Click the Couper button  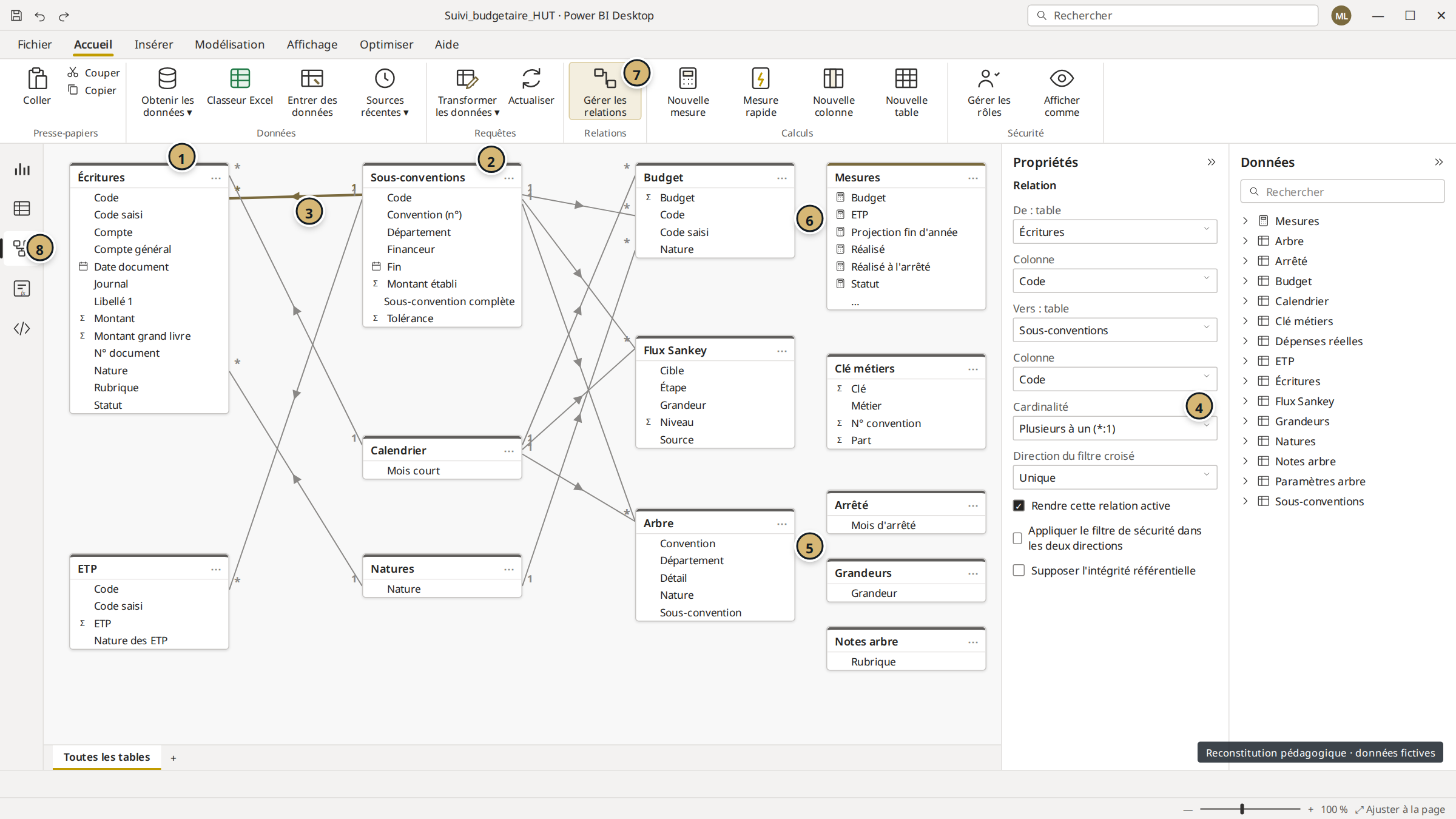(x=94, y=72)
